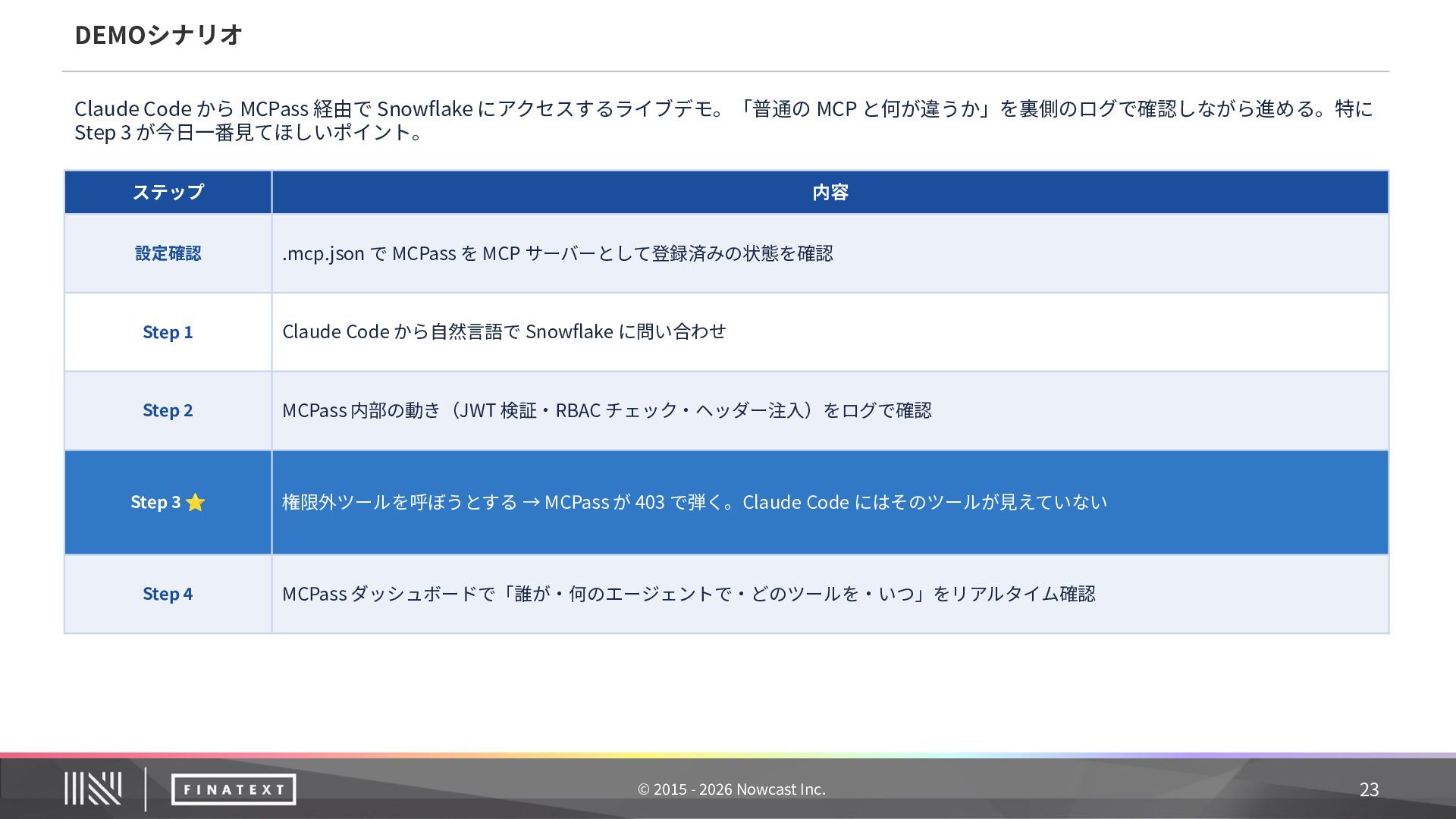Click the Nowcast striped logo in footer

93,789
